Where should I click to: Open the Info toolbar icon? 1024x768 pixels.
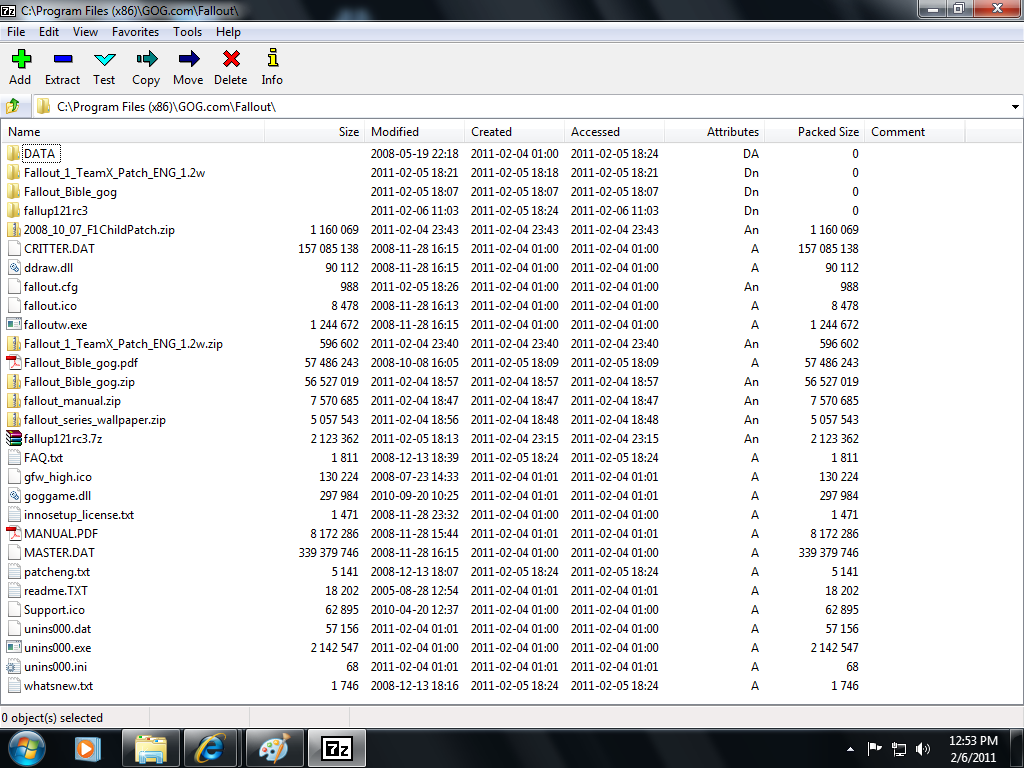(273, 58)
